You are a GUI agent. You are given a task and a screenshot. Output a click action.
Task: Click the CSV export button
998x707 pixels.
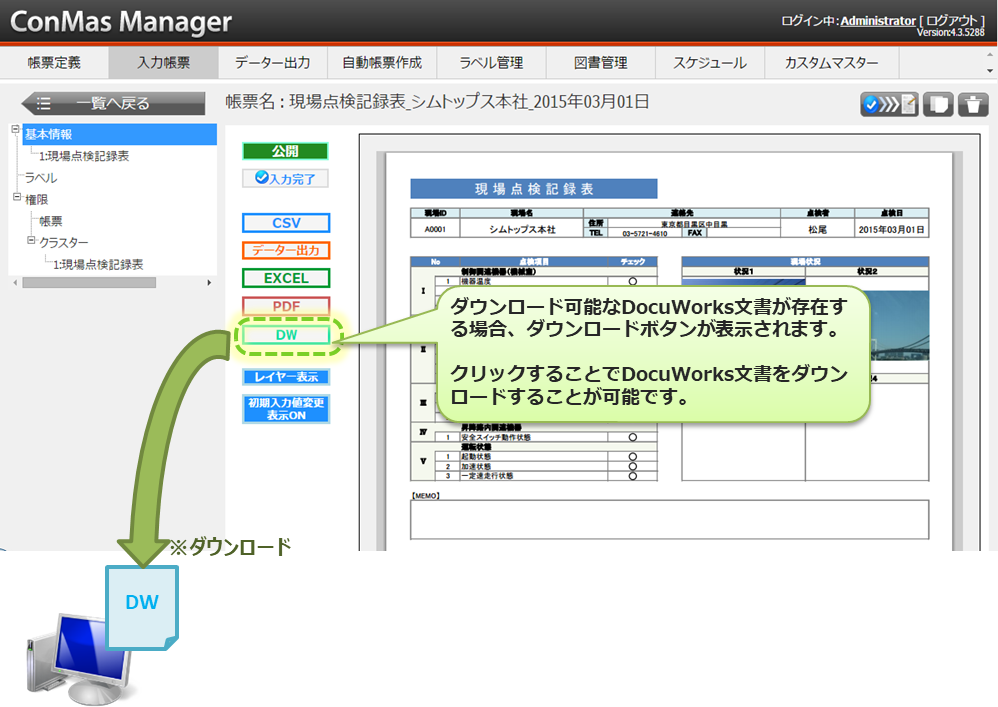tap(286, 223)
